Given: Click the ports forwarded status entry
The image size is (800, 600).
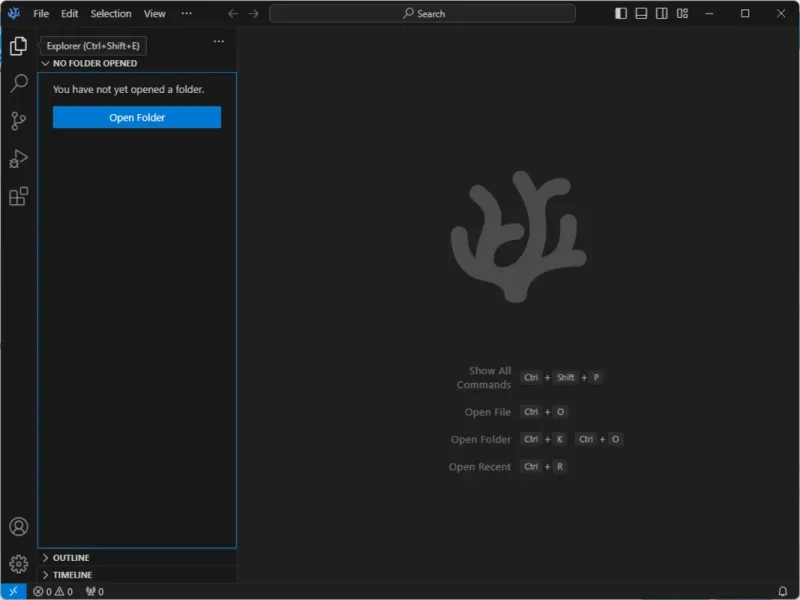Looking at the screenshot, I should tap(95, 591).
